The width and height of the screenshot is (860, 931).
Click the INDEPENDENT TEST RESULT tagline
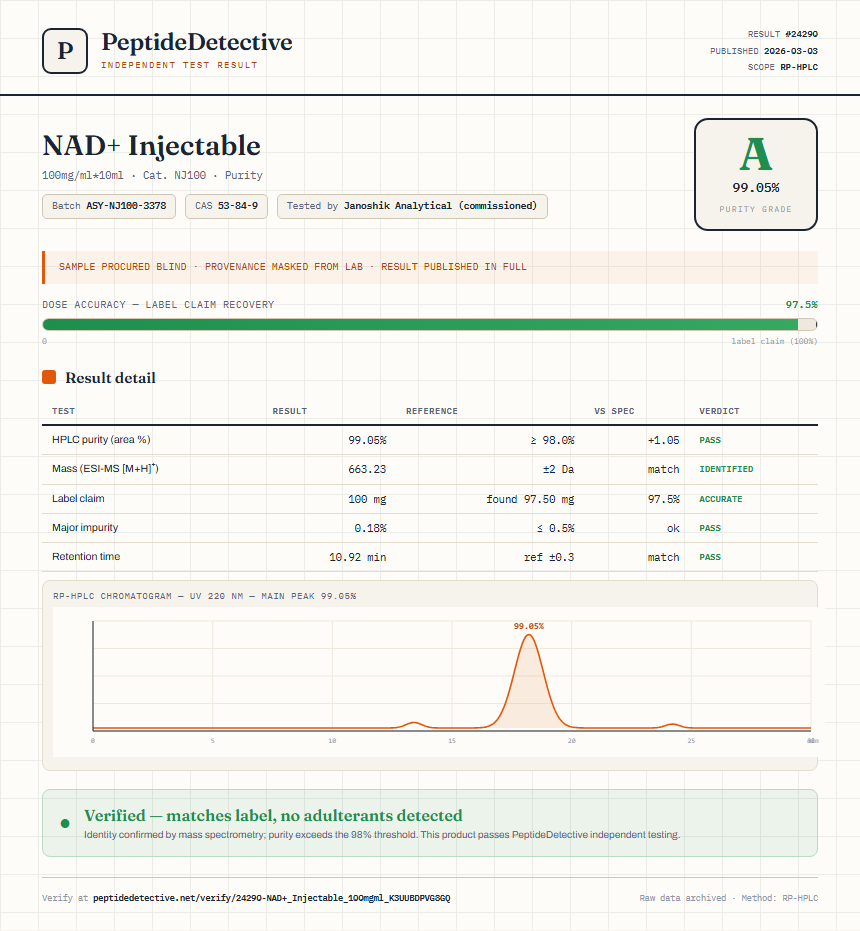(179, 65)
